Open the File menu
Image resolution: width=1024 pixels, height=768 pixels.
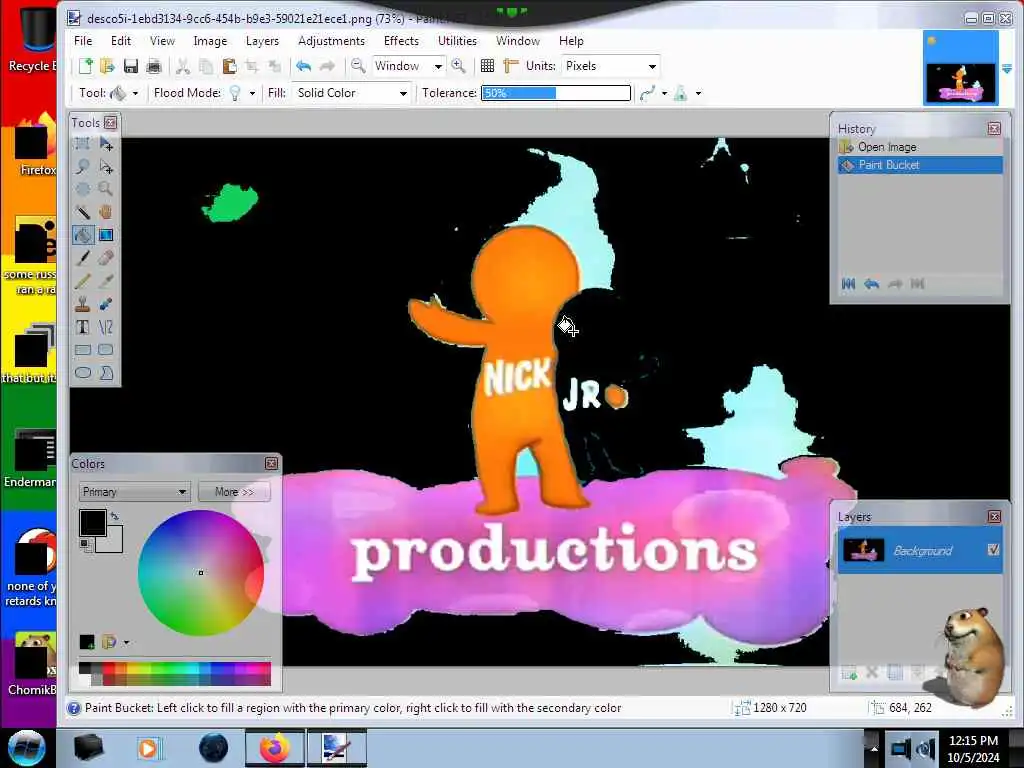click(83, 40)
